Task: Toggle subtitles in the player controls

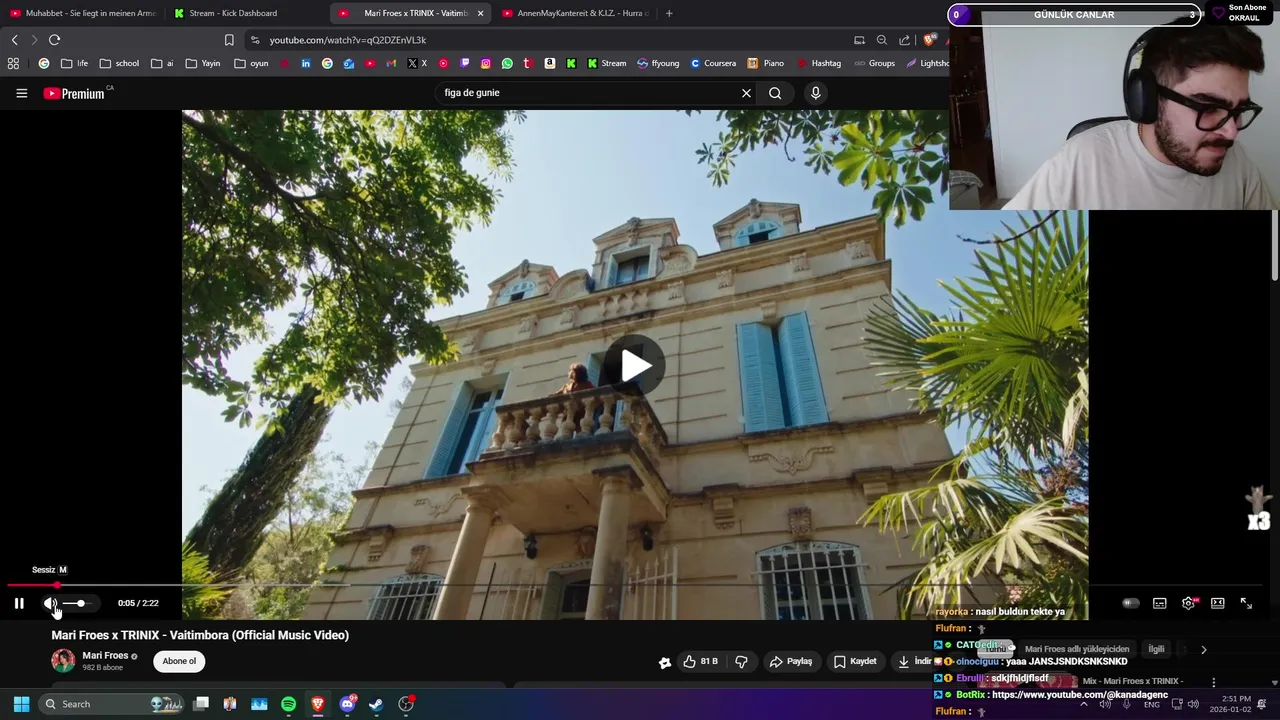Action: (x=1160, y=603)
